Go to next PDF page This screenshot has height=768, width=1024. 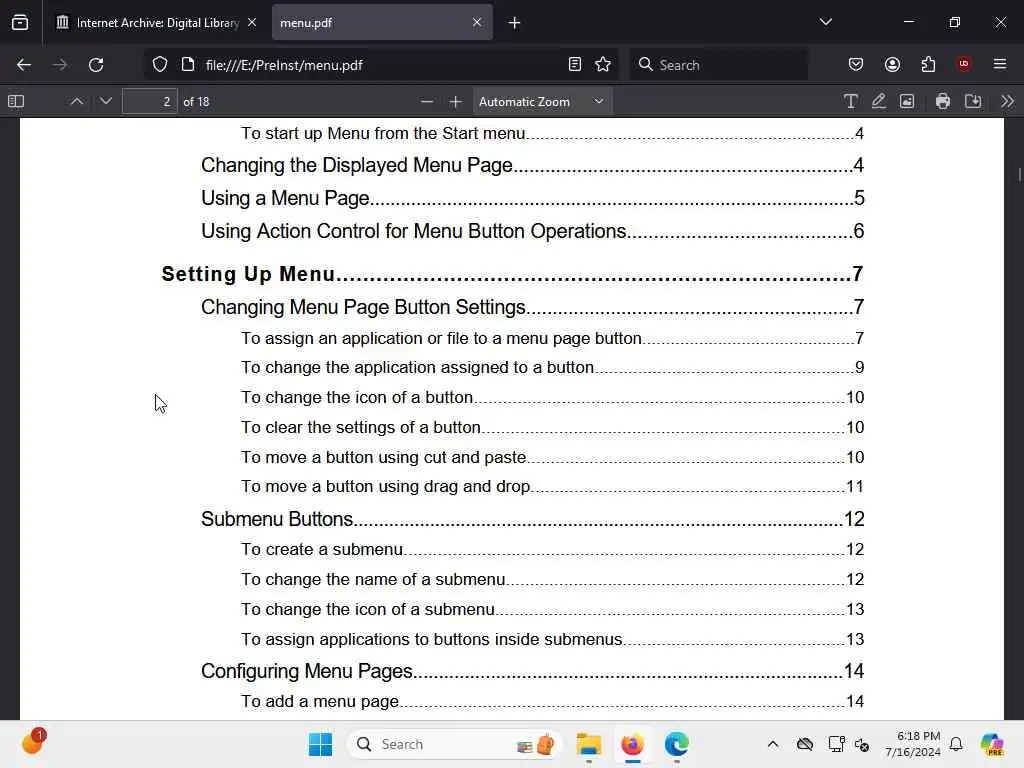pos(105,101)
